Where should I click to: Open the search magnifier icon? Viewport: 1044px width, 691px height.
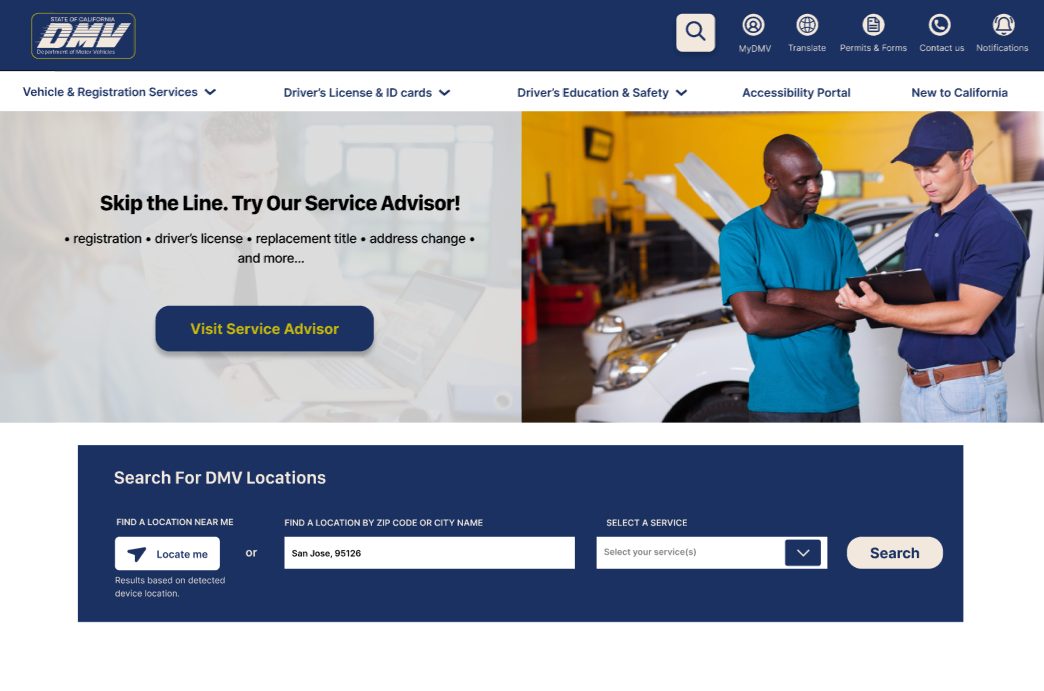tap(695, 32)
